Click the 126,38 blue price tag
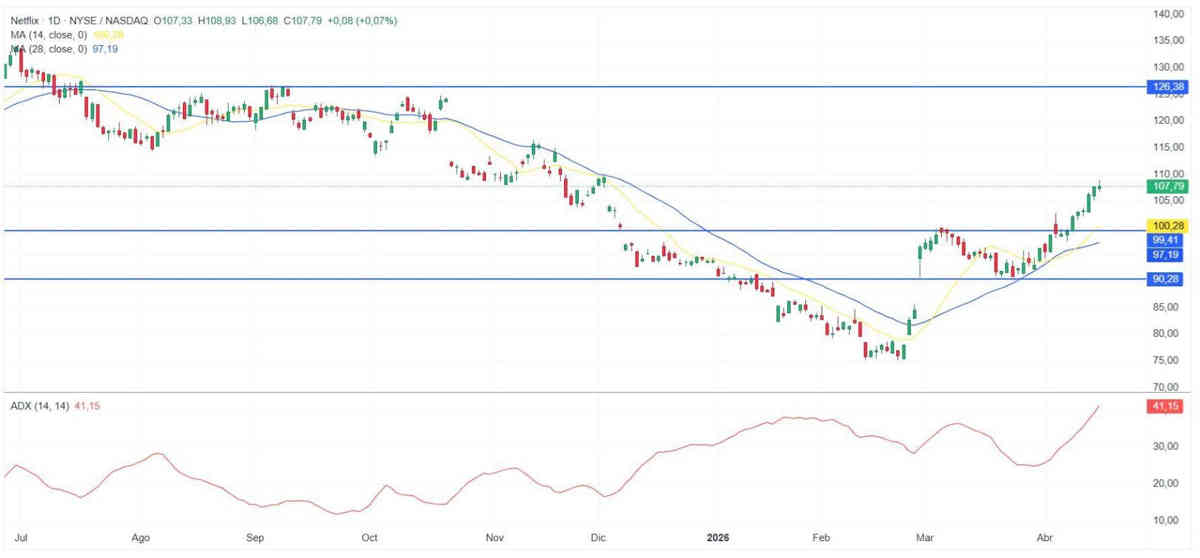The image size is (1200, 558). (1169, 87)
